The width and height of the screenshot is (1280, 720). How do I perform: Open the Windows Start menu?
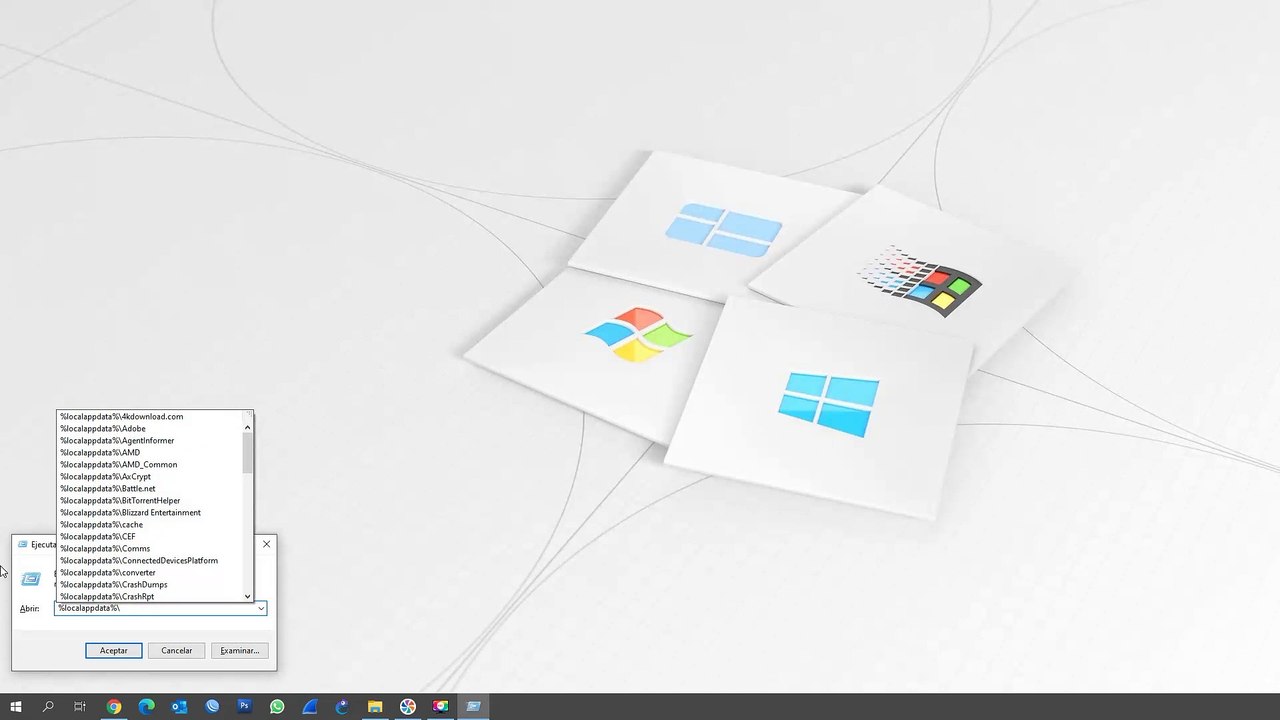(x=16, y=707)
